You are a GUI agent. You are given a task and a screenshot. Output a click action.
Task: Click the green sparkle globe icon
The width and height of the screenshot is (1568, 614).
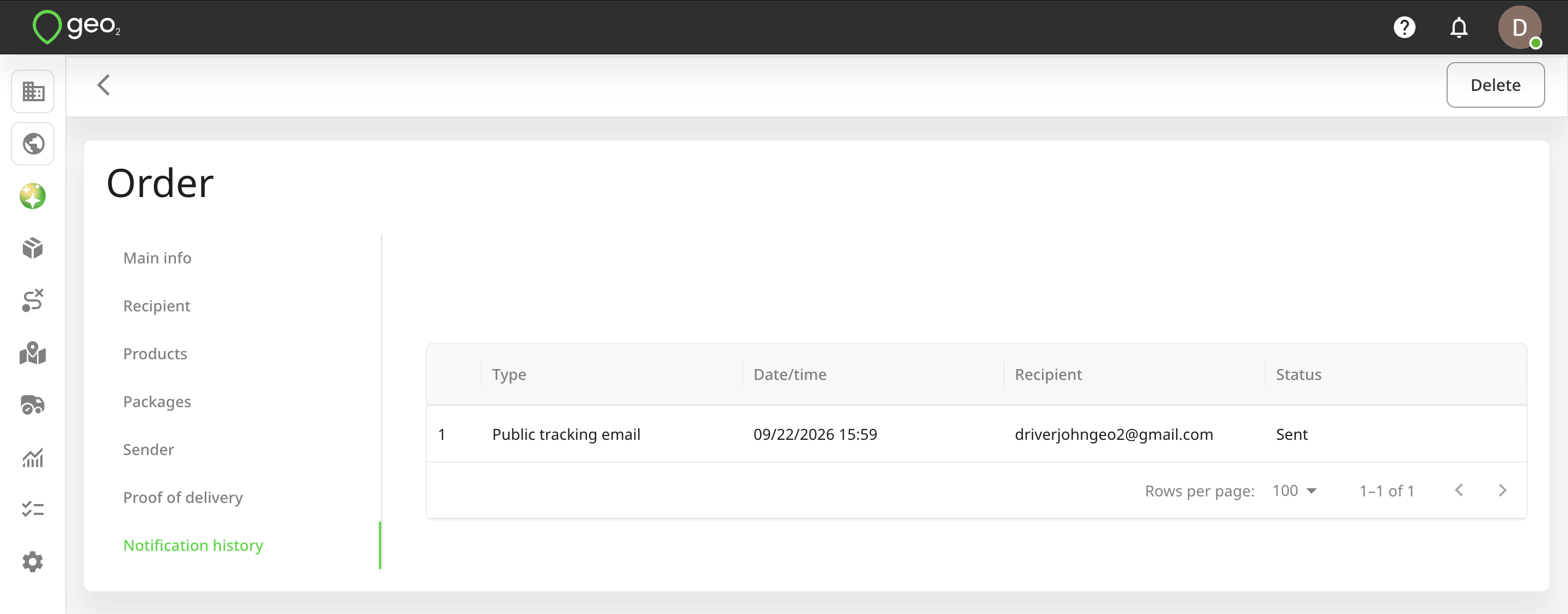[x=33, y=196]
